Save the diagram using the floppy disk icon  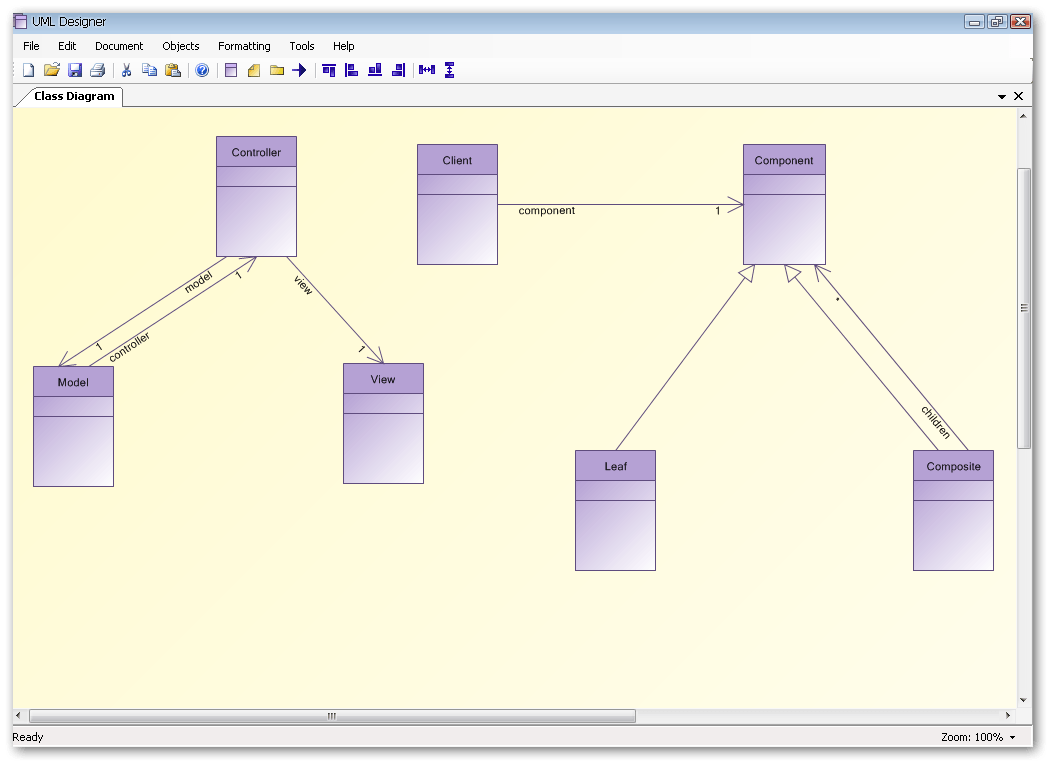click(75, 70)
